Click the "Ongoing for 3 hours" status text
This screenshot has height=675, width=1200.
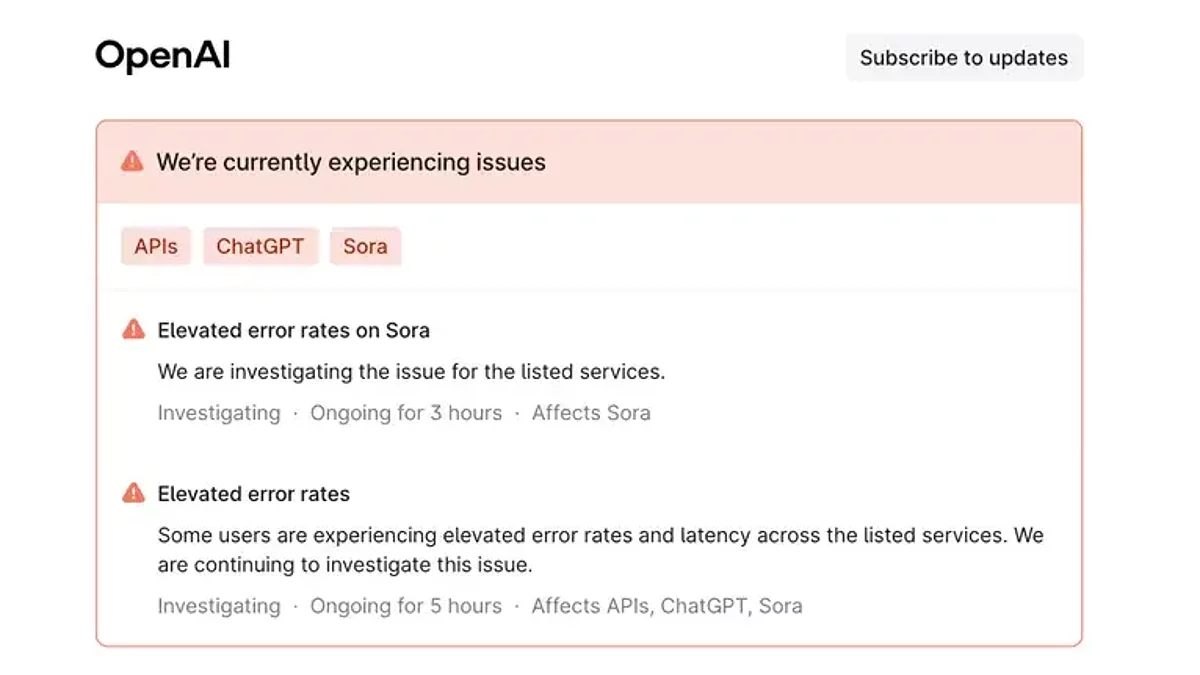[x=406, y=413]
